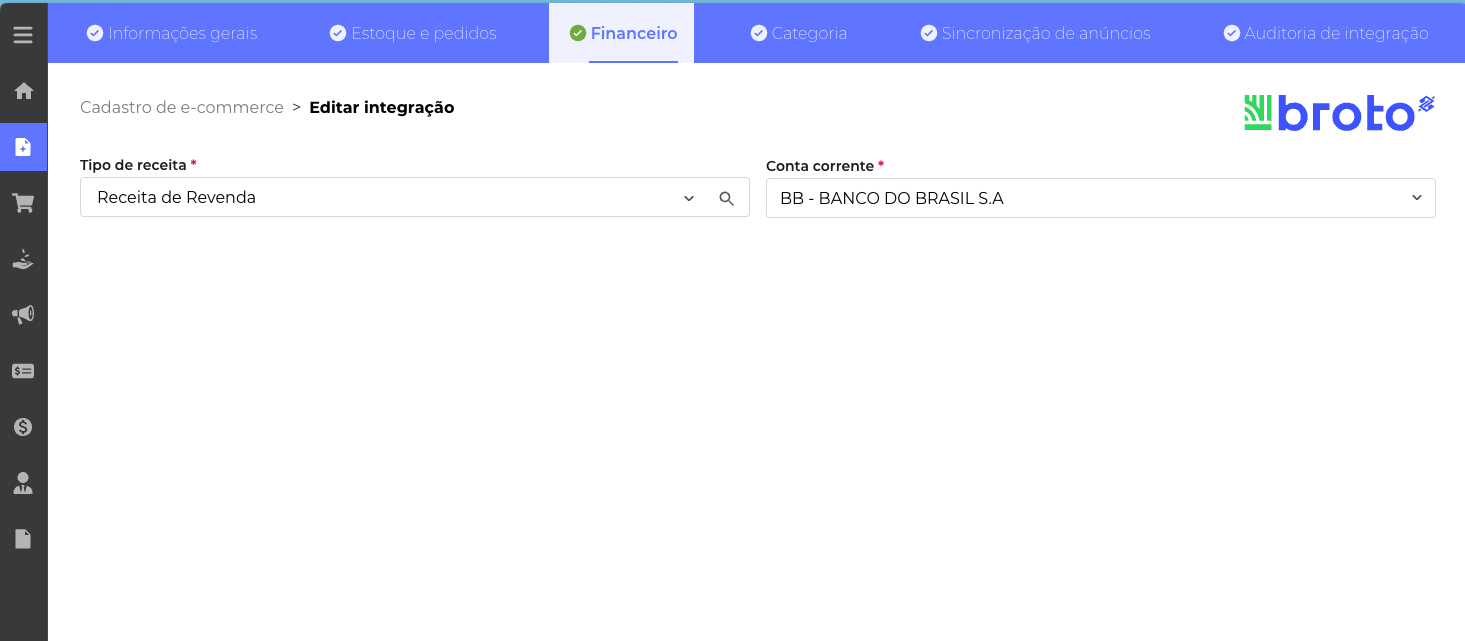Click the money bill sidebar icon
Viewport: 1465px width, 641px height.
(23, 371)
